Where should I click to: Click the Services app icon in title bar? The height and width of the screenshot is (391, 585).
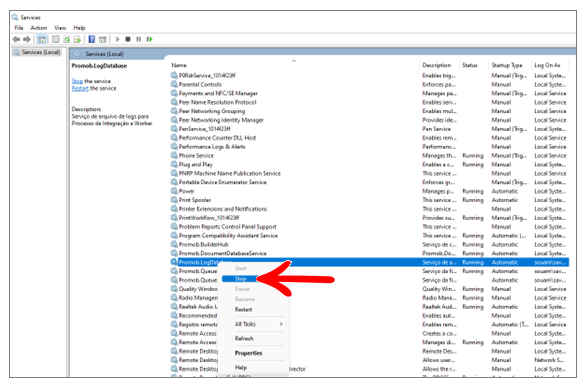pos(15,17)
